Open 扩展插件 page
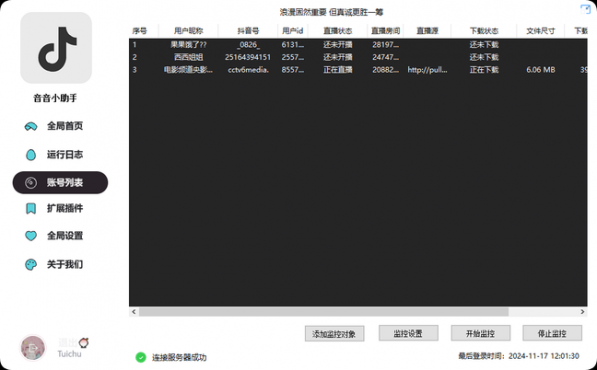Viewport: 597px width, 370px height. [65, 208]
